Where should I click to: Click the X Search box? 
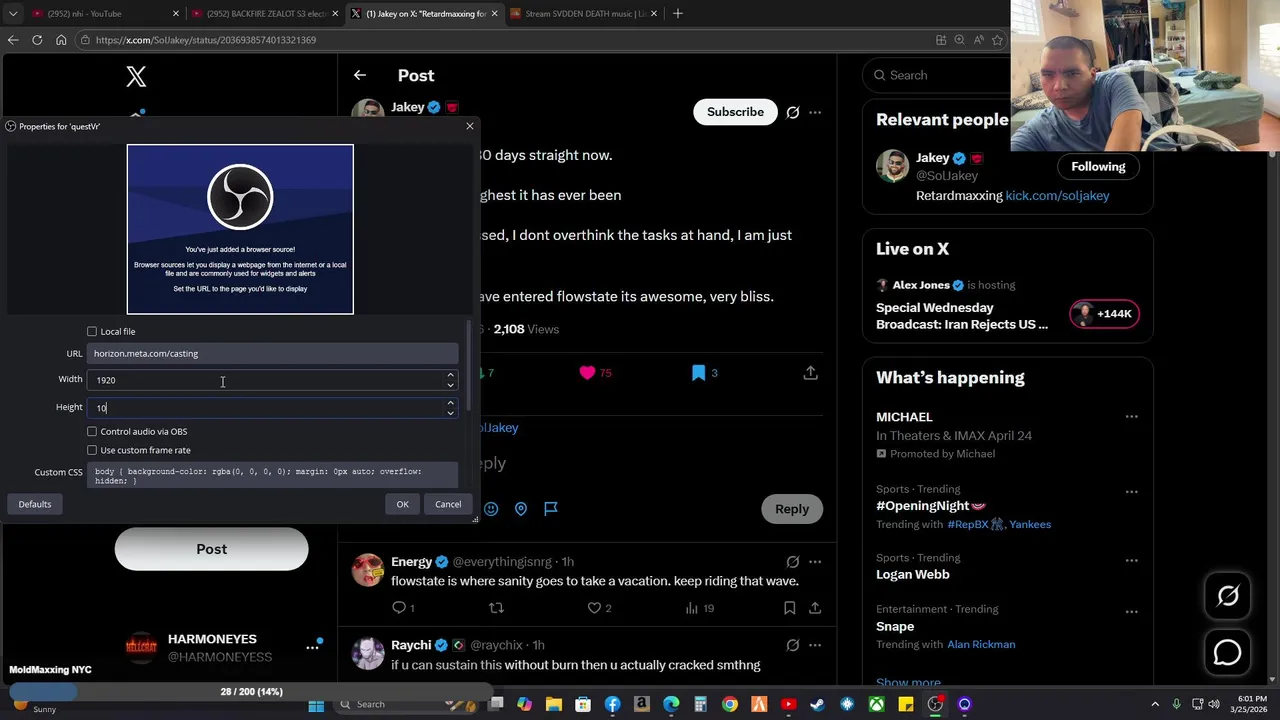938,75
